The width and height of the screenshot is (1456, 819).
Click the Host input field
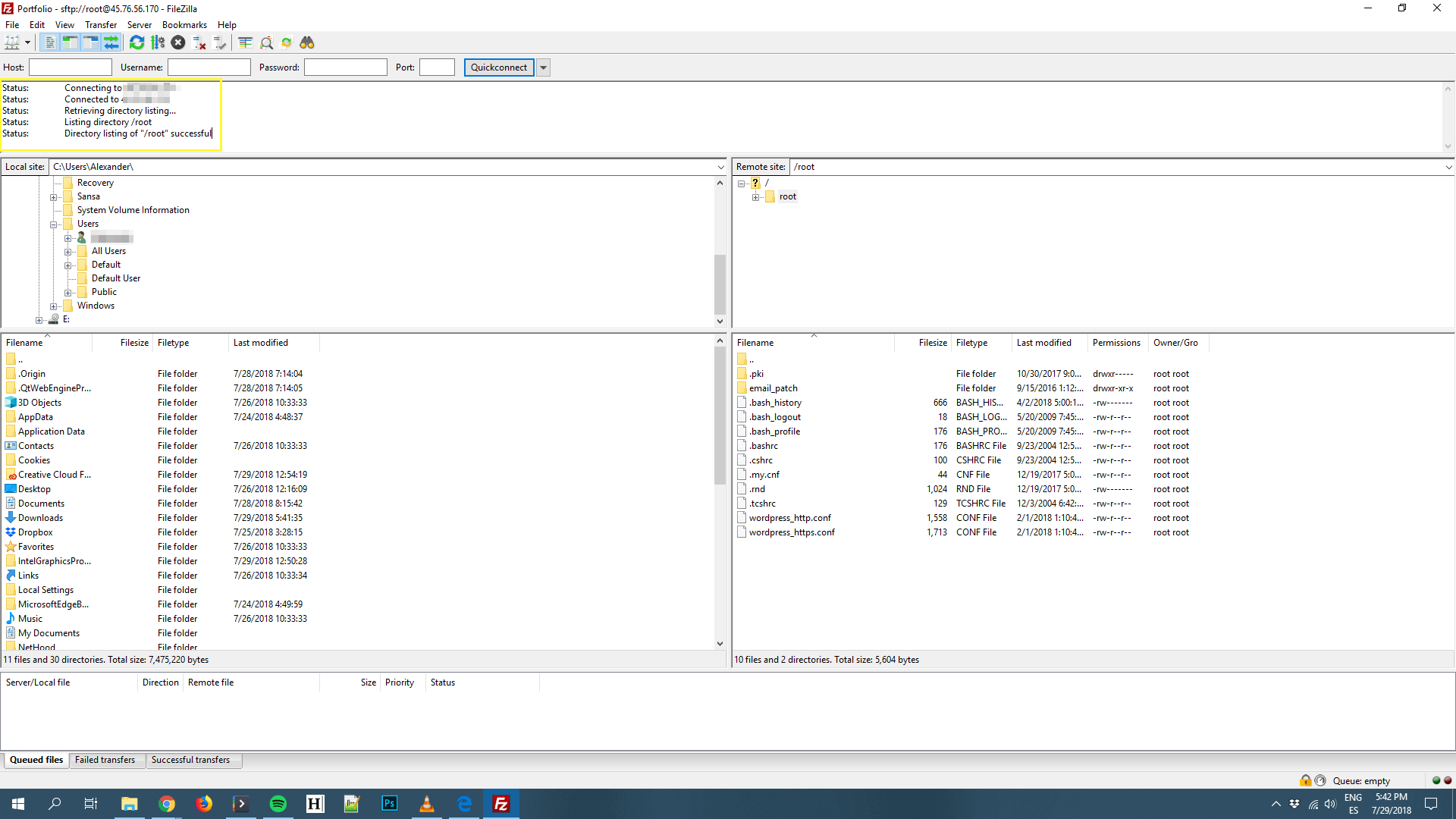pos(68,67)
